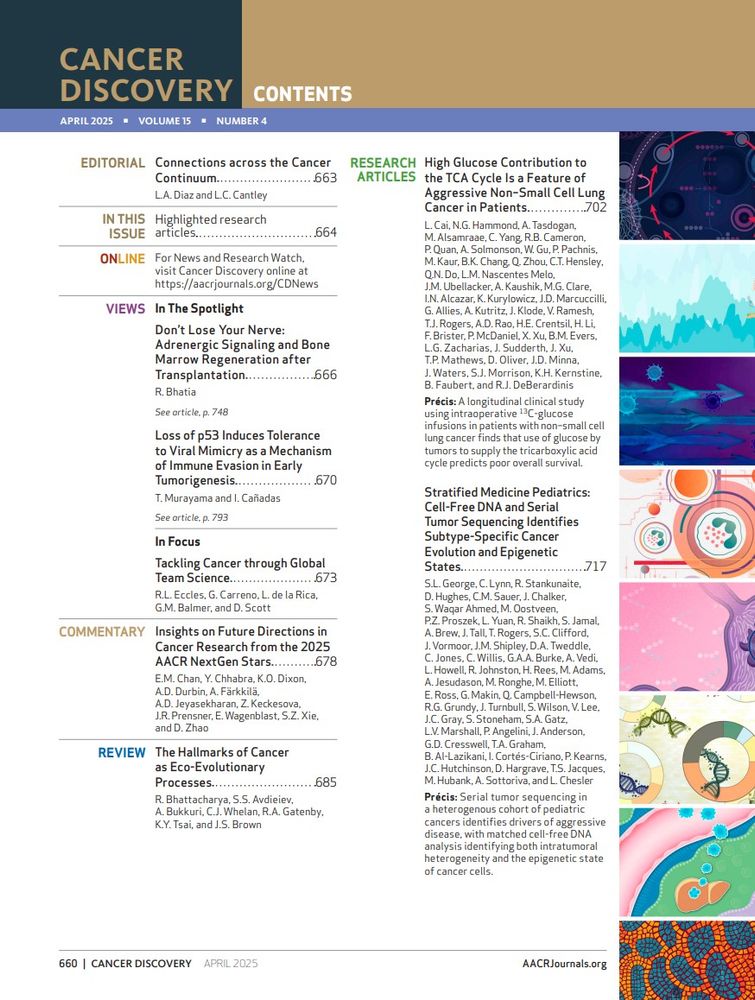The height and width of the screenshot is (1000, 755).
Task: Click the dark blue circuit cells thumbnail
Action: coord(687,186)
